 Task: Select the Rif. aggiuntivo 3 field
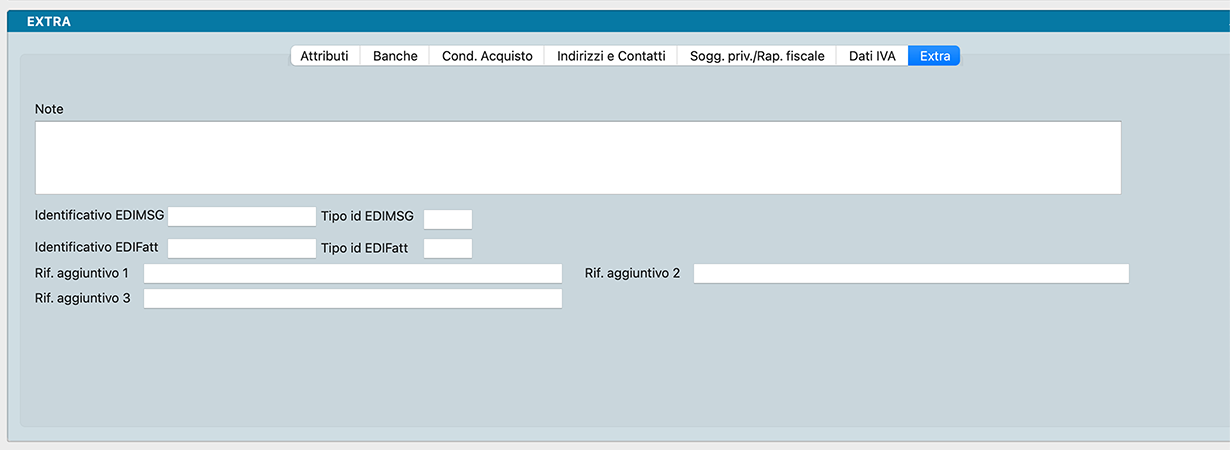pos(352,298)
